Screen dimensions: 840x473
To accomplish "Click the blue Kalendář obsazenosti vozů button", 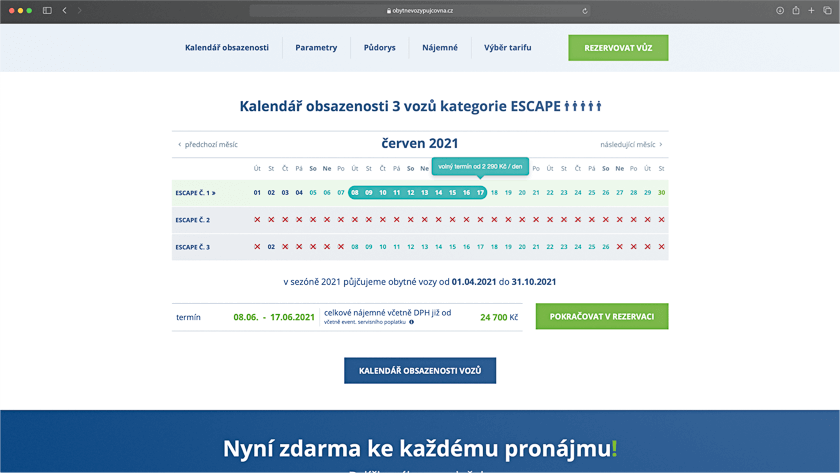I will pyautogui.click(x=420, y=370).
